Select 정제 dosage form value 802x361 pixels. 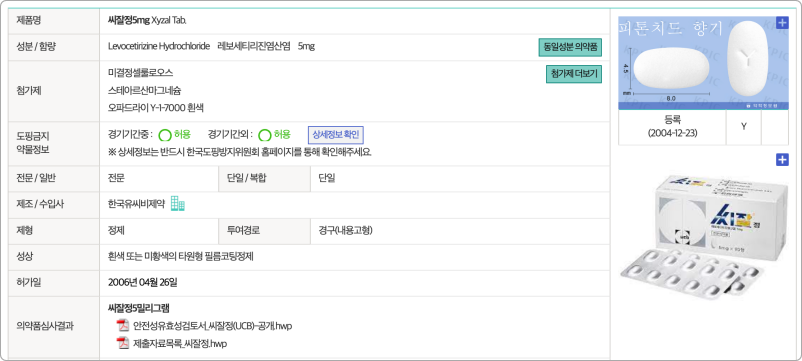116,231
